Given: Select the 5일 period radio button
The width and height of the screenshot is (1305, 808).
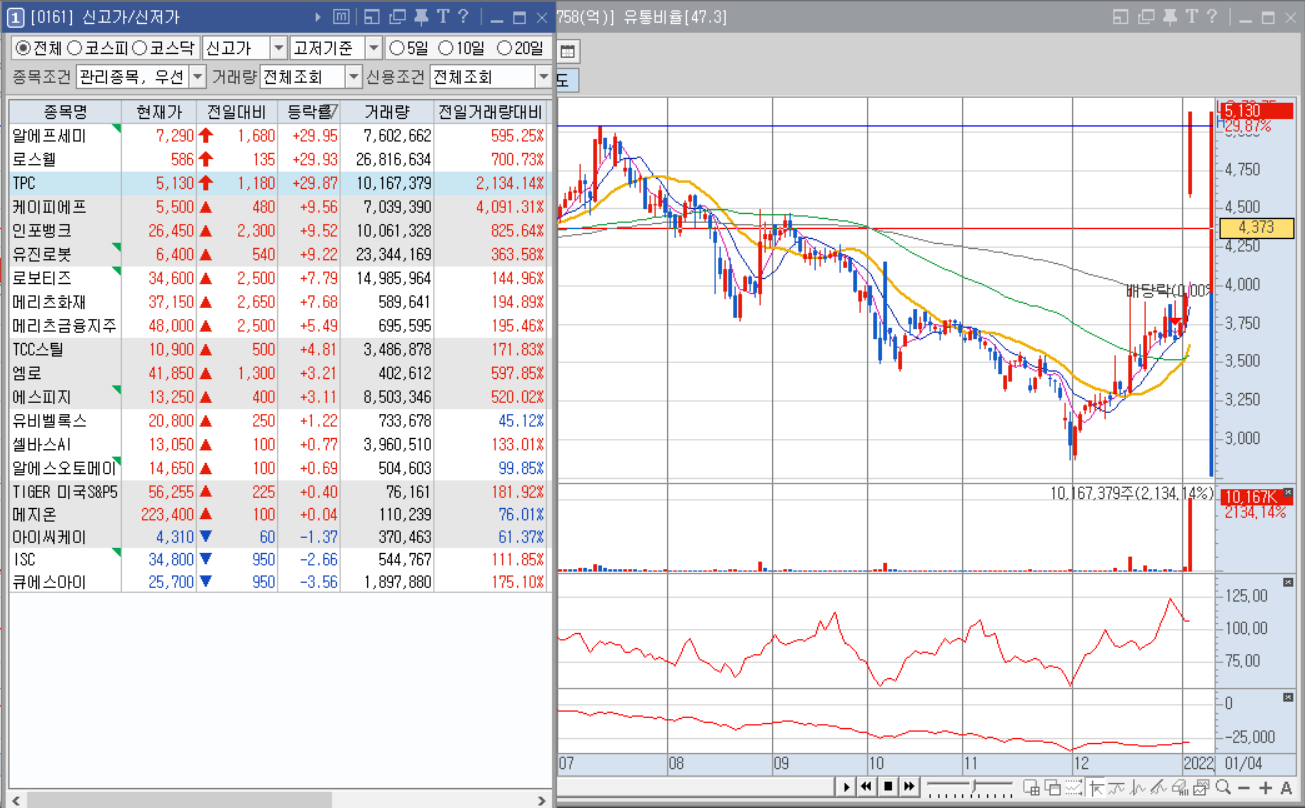Looking at the screenshot, I should 397,48.
